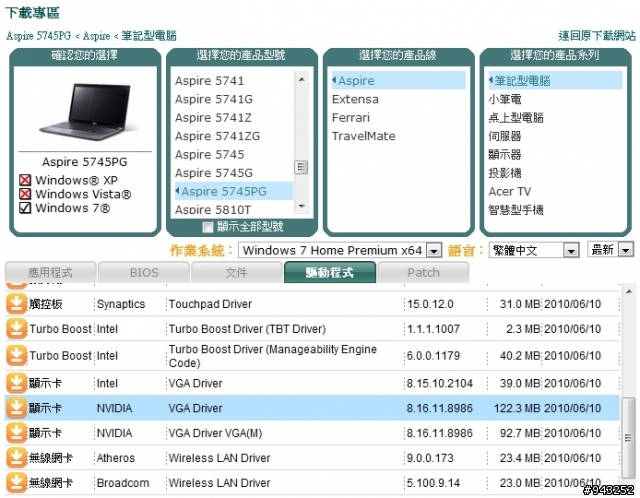Select 投影機 product series

[x=505, y=173]
